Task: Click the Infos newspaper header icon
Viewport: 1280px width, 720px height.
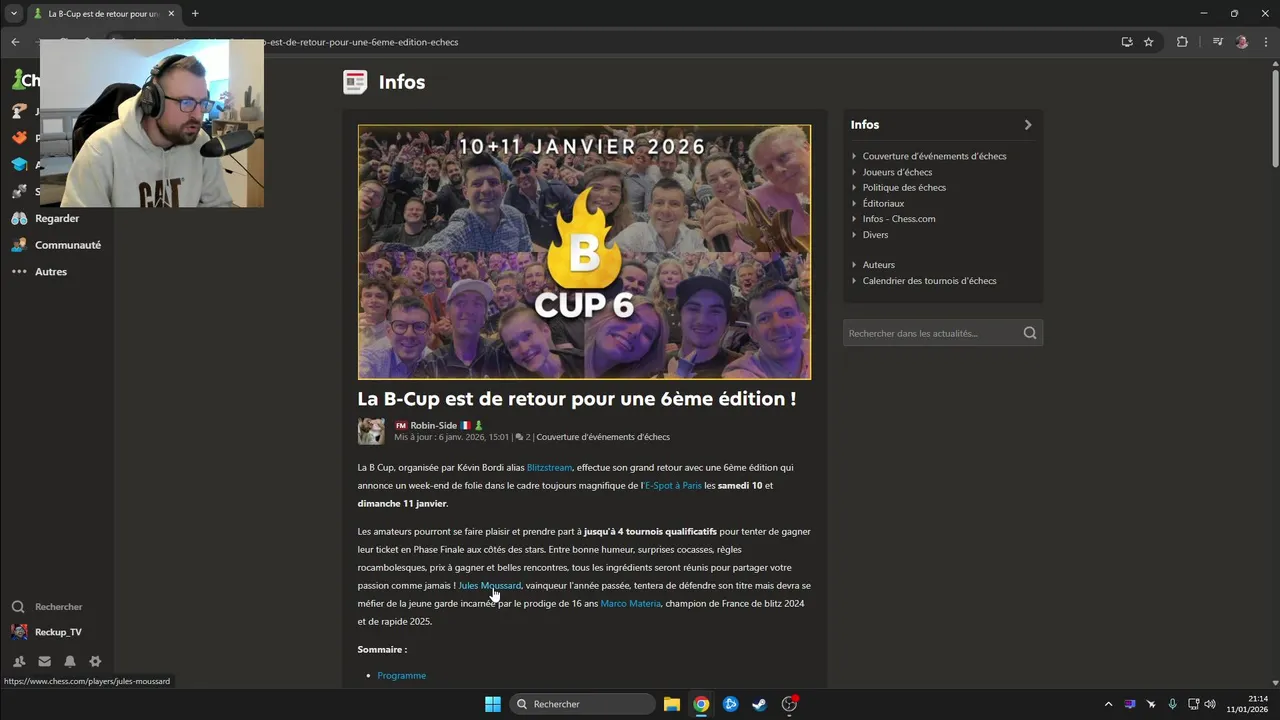Action: [x=355, y=82]
